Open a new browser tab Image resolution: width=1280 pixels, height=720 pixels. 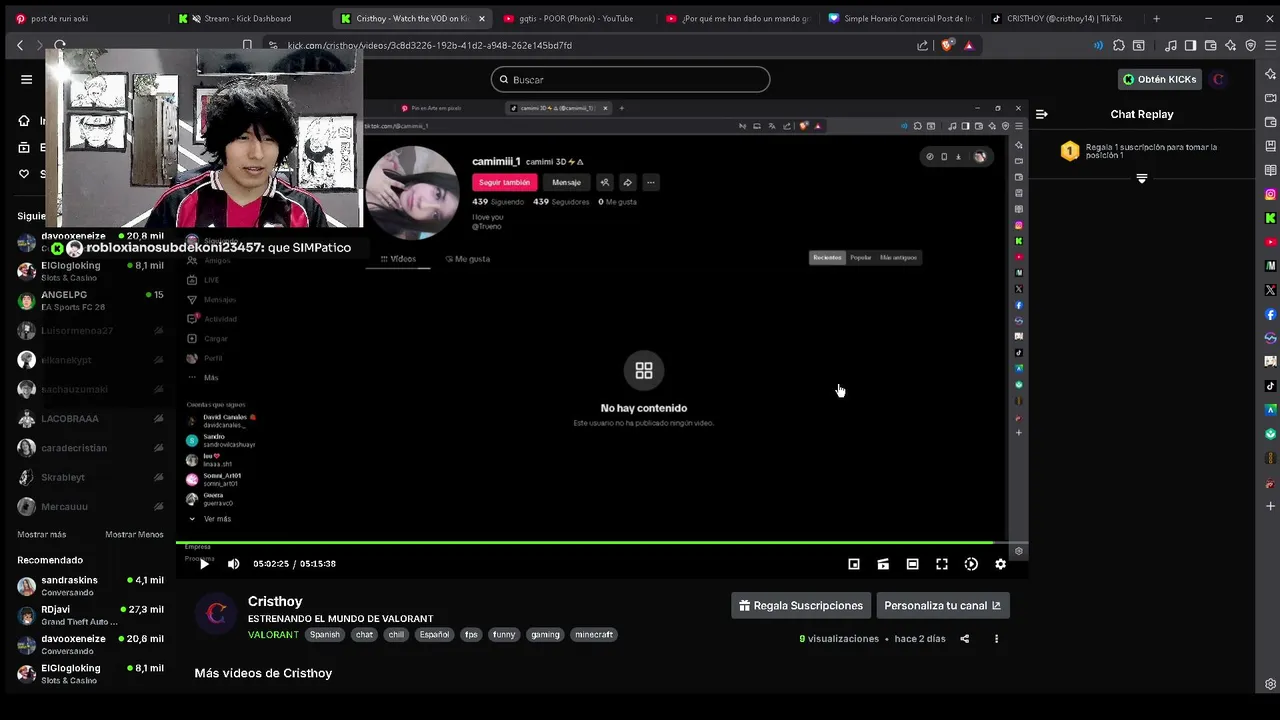click(x=1157, y=18)
